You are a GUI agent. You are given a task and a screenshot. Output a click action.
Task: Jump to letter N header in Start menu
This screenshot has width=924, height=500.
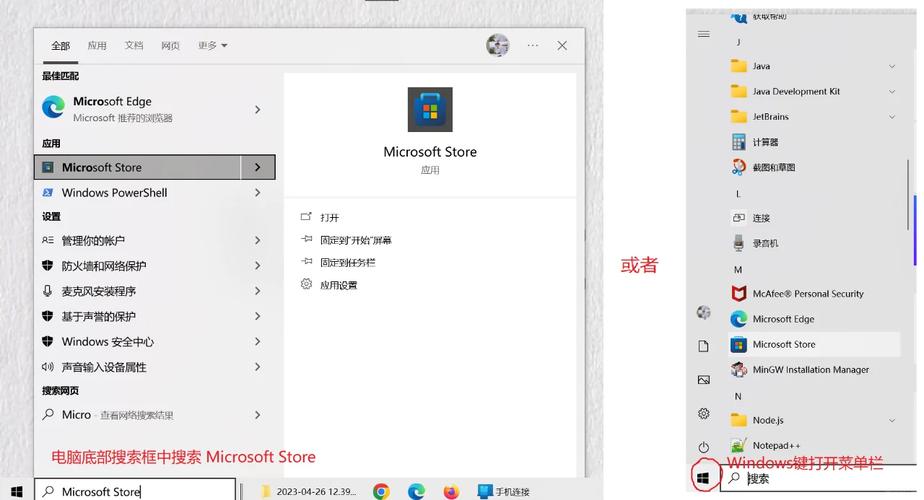point(738,396)
